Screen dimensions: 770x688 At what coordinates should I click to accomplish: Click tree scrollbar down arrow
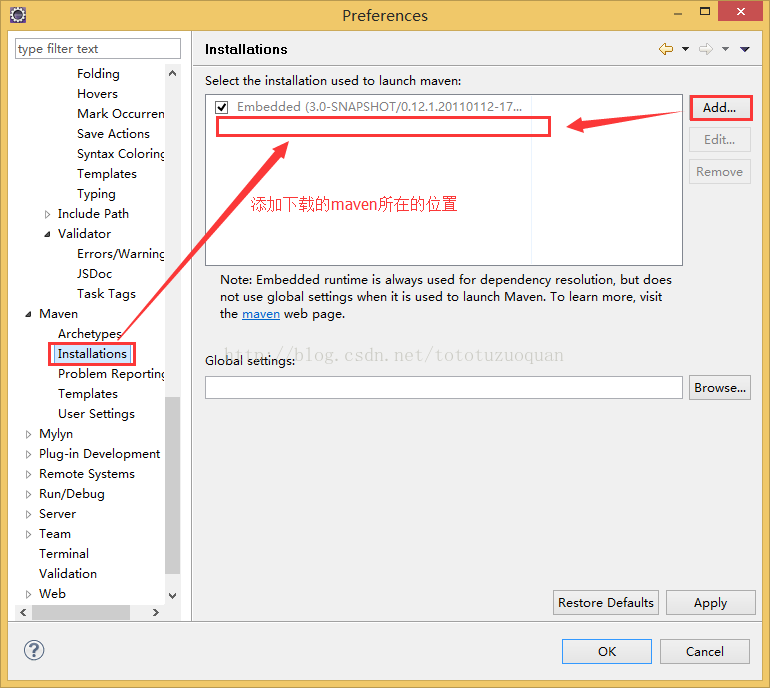coord(172,596)
